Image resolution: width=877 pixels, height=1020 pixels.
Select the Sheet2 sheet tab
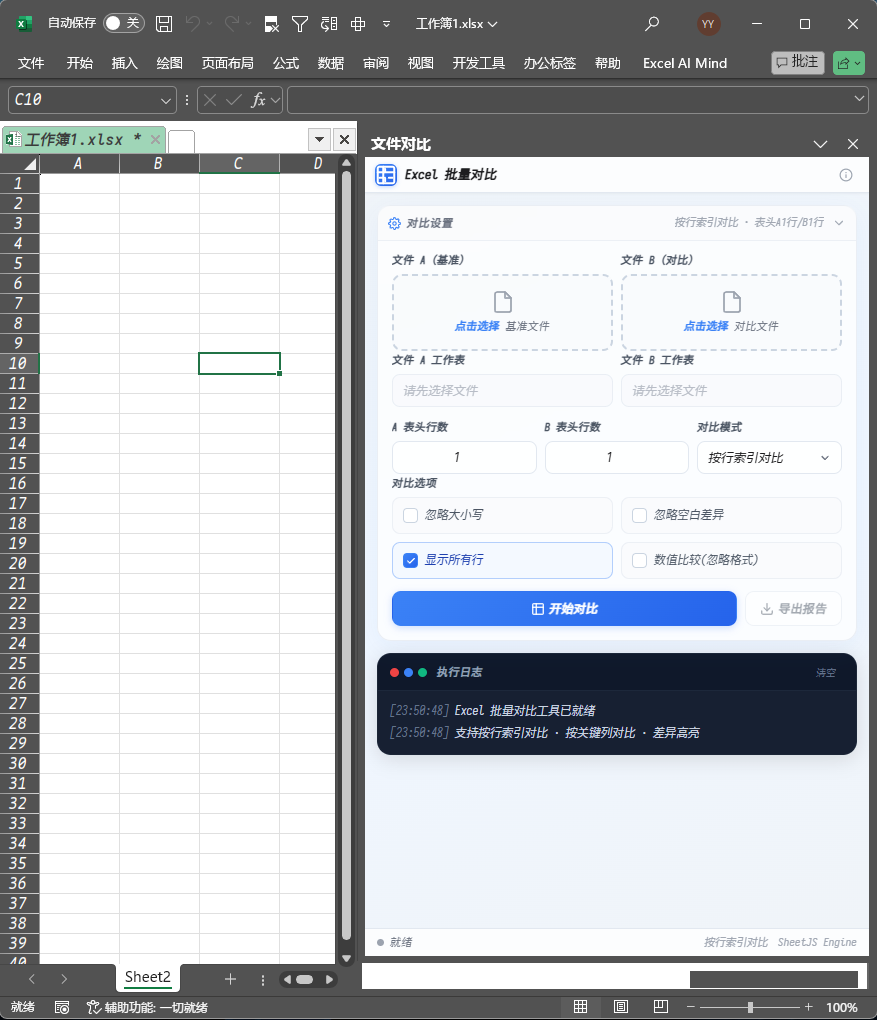pyautogui.click(x=148, y=977)
